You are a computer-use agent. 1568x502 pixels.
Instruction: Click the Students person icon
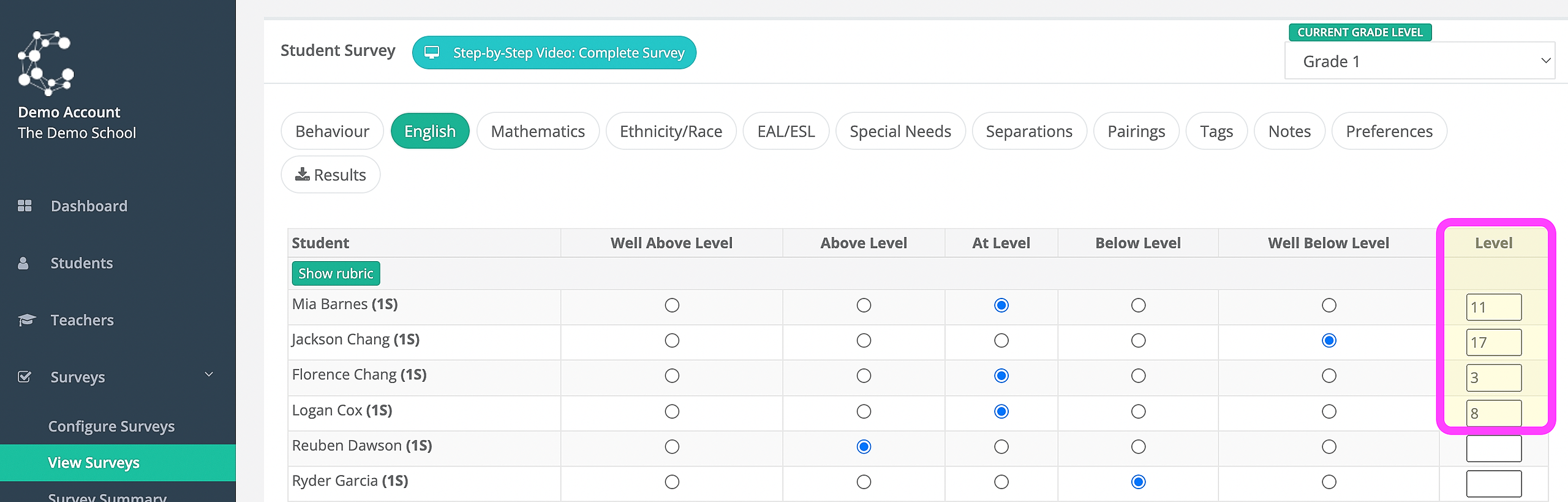point(23,263)
